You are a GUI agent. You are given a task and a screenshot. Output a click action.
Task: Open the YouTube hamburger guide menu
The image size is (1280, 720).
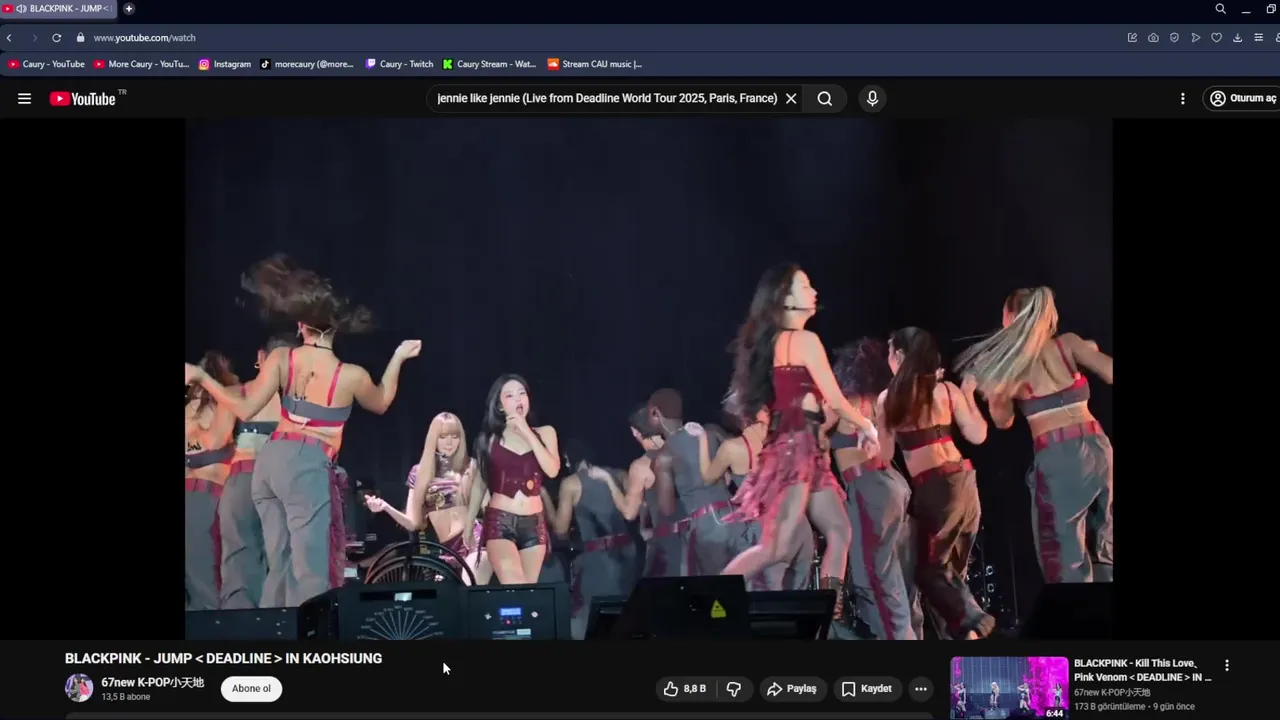coord(24,98)
